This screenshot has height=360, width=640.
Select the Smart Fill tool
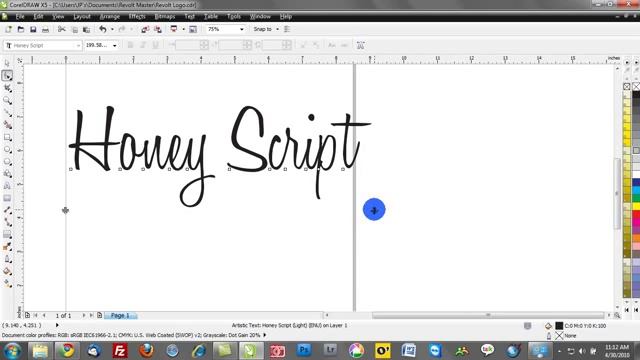pyautogui.click(x=7, y=124)
